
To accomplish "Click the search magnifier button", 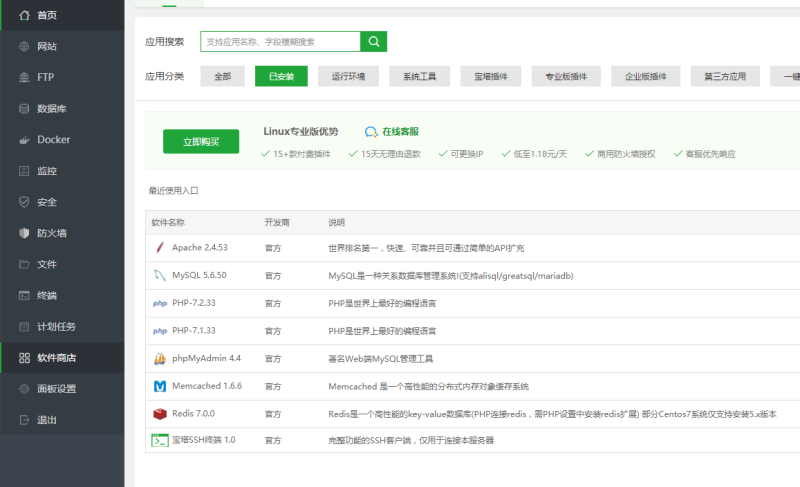I will (x=373, y=41).
